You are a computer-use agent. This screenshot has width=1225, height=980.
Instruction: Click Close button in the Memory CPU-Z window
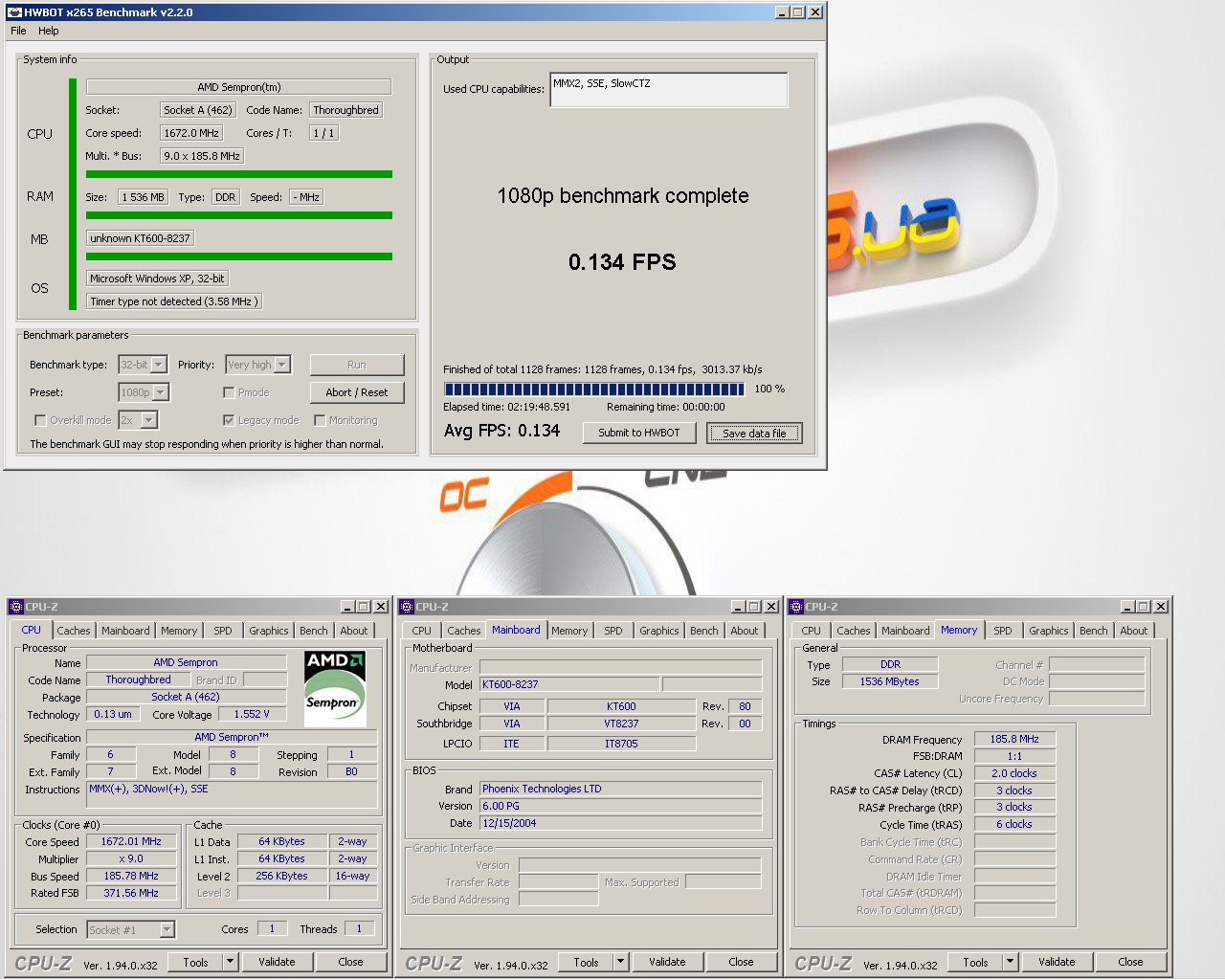tap(1130, 962)
